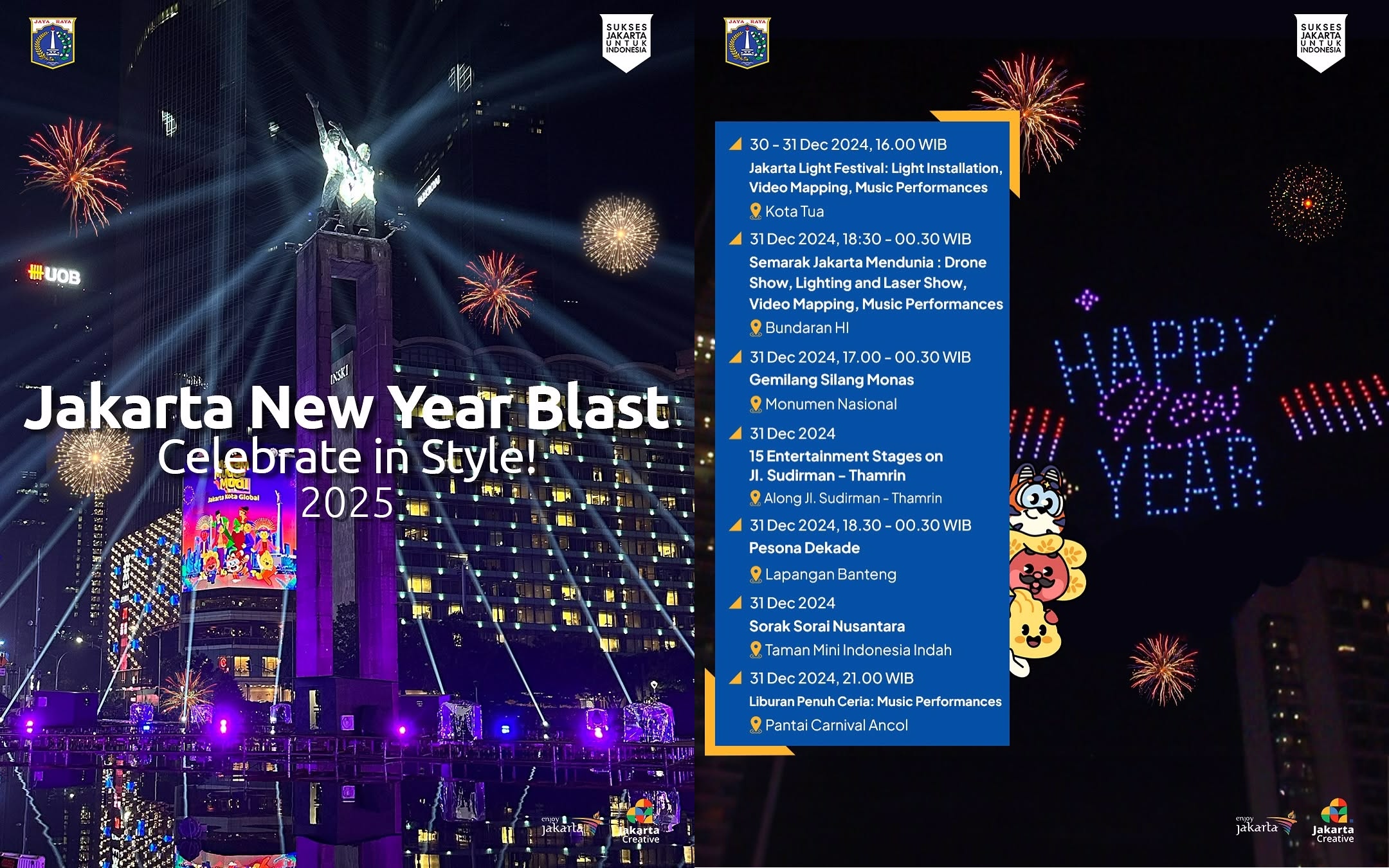Click the UOB building sign
This screenshot has height=868, width=1389.
click(x=55, y=275)
